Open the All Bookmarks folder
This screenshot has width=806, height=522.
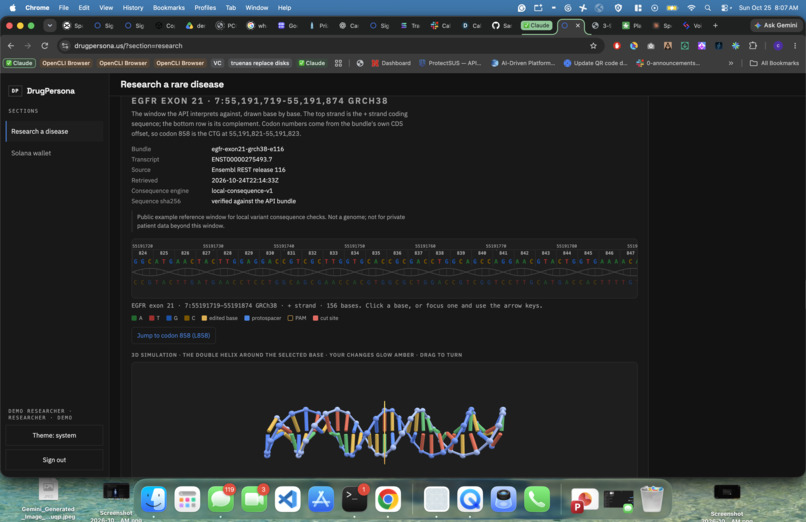774,63
